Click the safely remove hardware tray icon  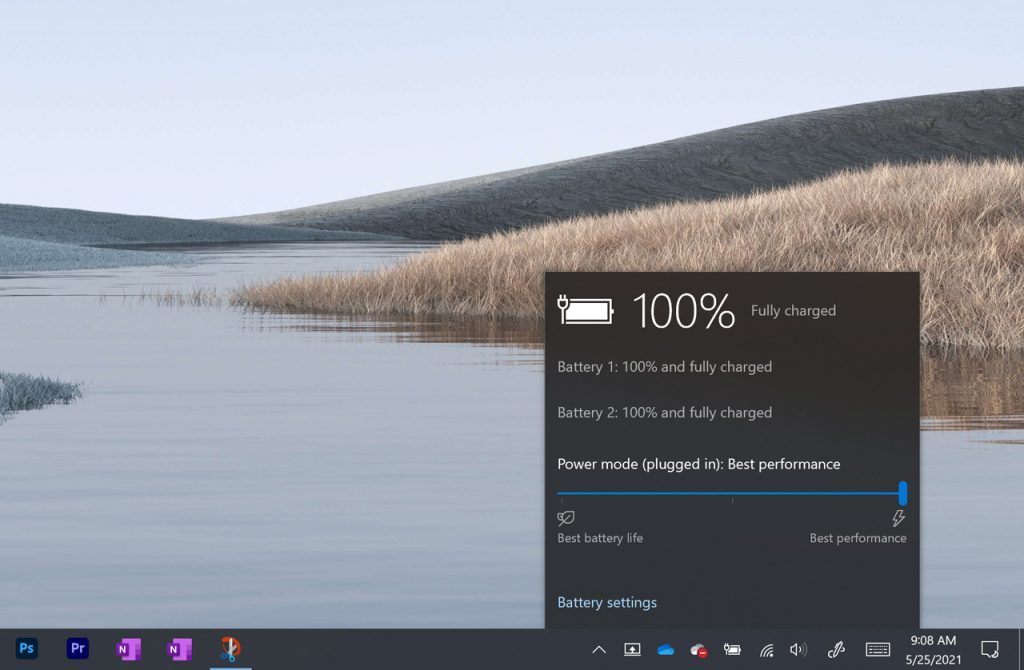[x=632, y=649]
